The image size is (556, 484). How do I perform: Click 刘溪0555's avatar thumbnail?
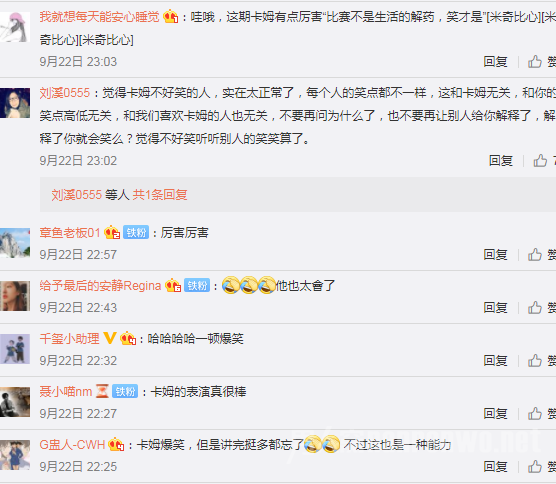15,103
